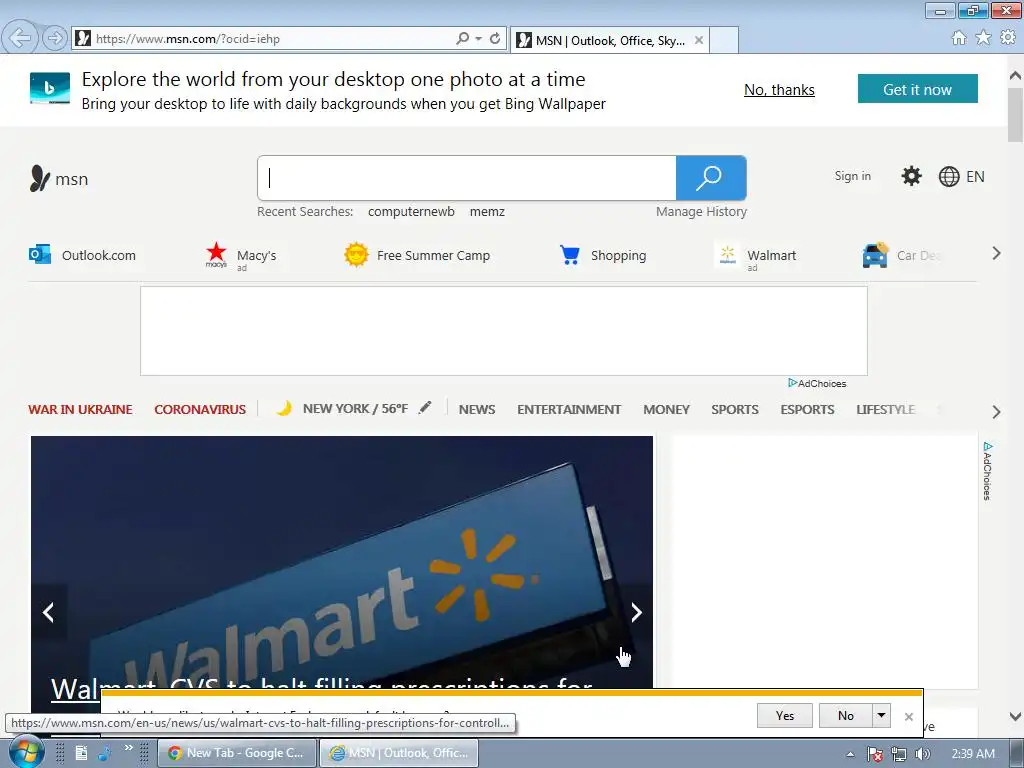Close the yellow notification bar

click(x=908, y=716)
